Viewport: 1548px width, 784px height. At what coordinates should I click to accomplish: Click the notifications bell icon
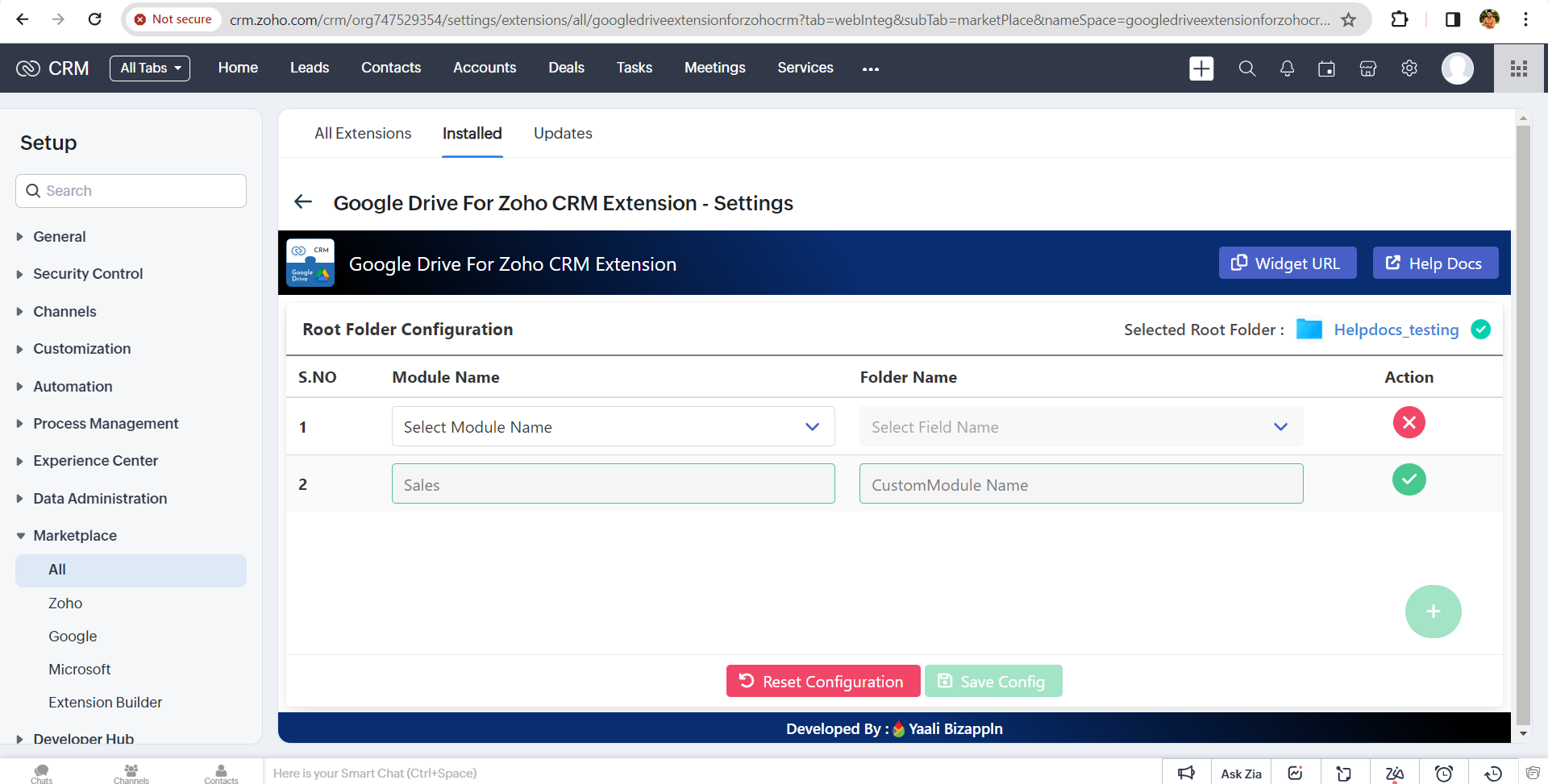coord(1287,68)
